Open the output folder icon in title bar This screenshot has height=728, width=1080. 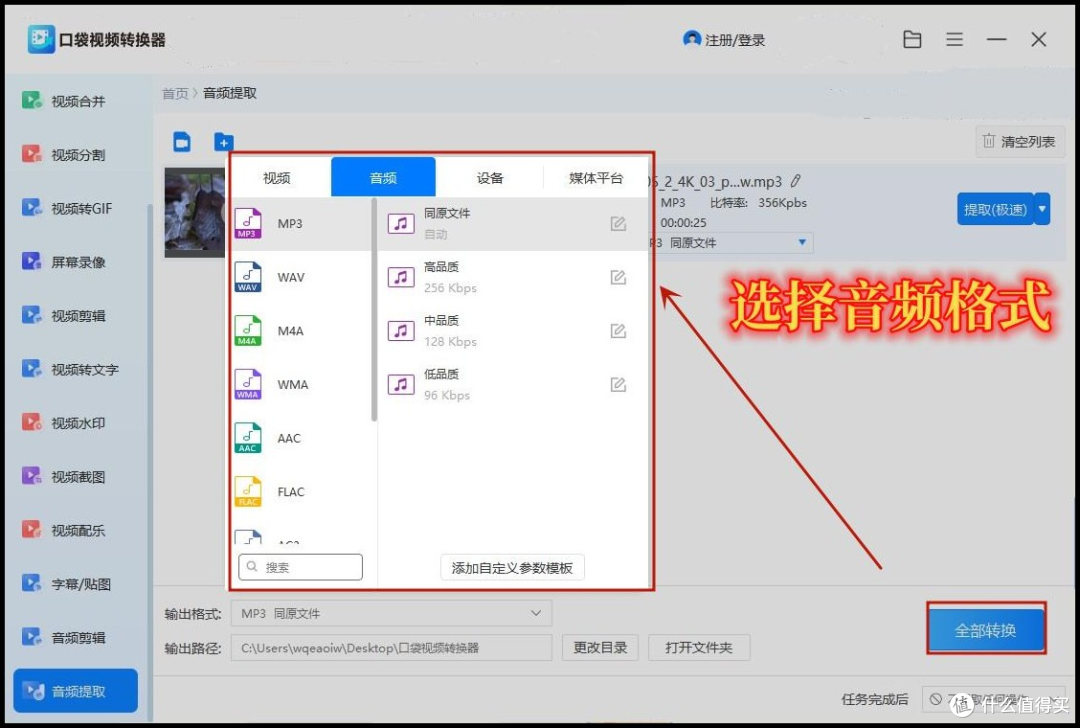click(912, 39)
